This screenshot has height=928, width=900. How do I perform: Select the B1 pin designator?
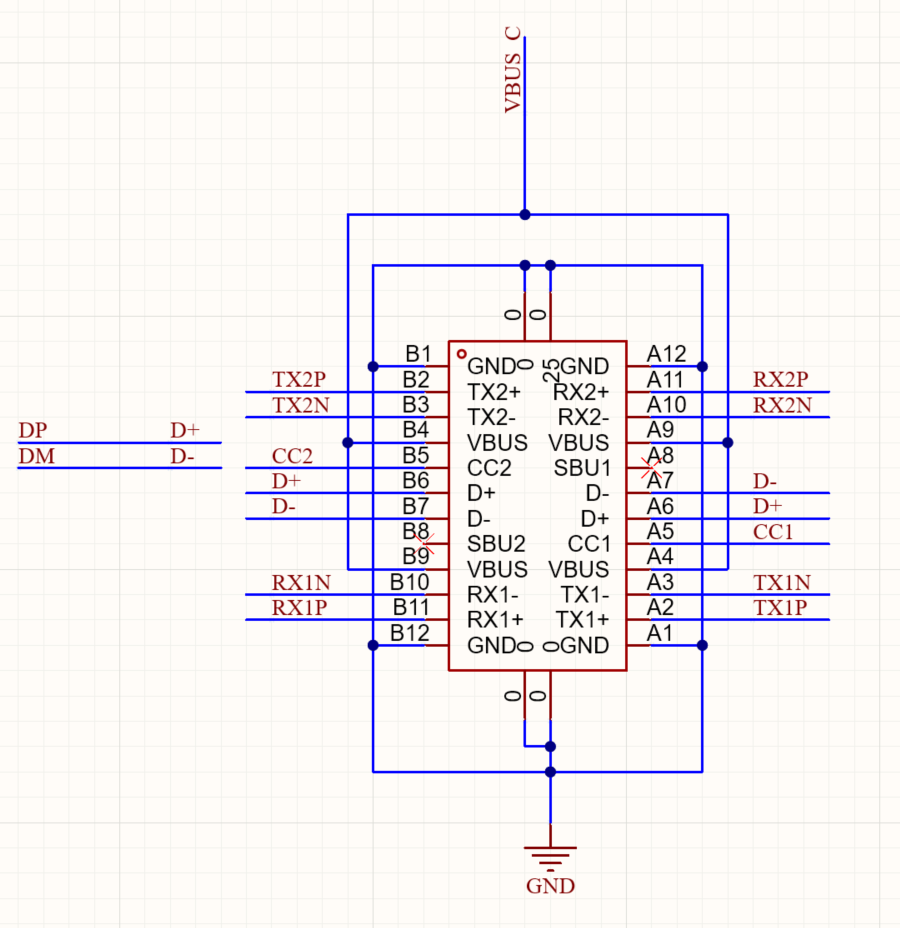(418, 354)
